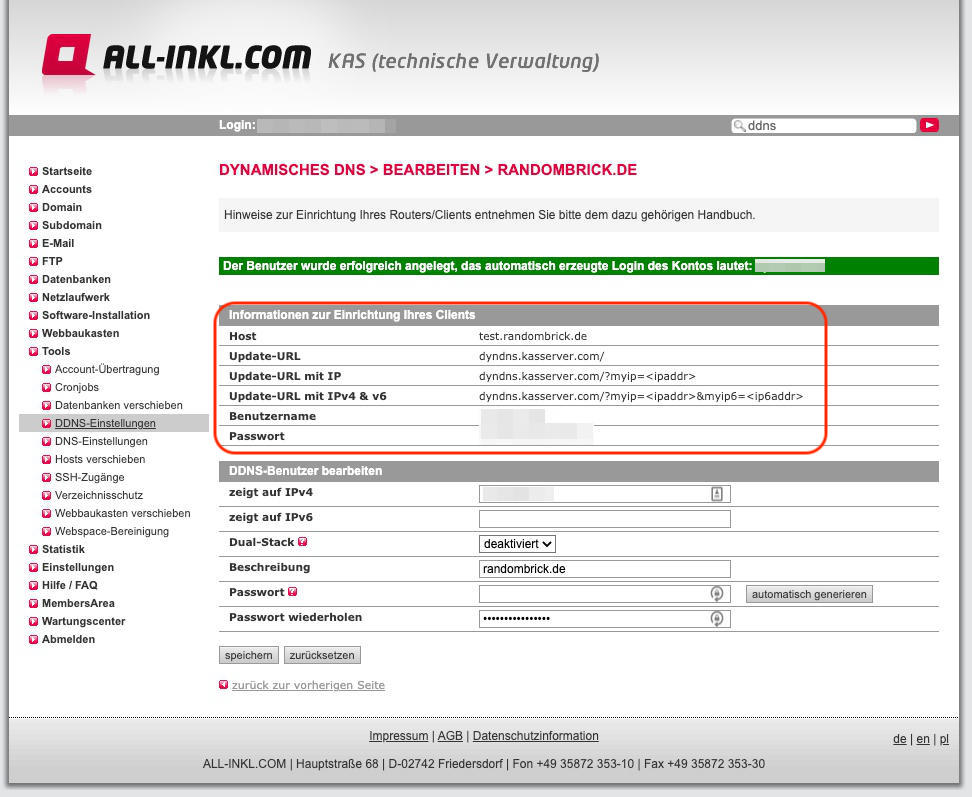Open MembersArea in the sidebar
Image resolution: width=972 pixels, height=797 pixels.
pyautogui.click(x=78, y=602)
